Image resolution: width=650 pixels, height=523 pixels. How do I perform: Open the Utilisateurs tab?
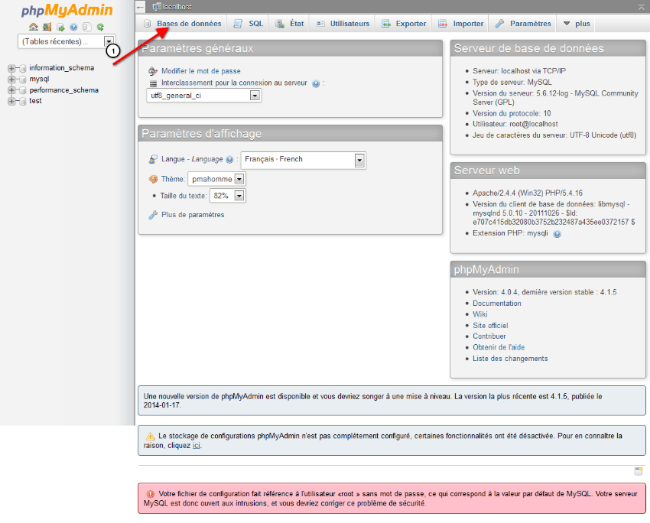342,24
